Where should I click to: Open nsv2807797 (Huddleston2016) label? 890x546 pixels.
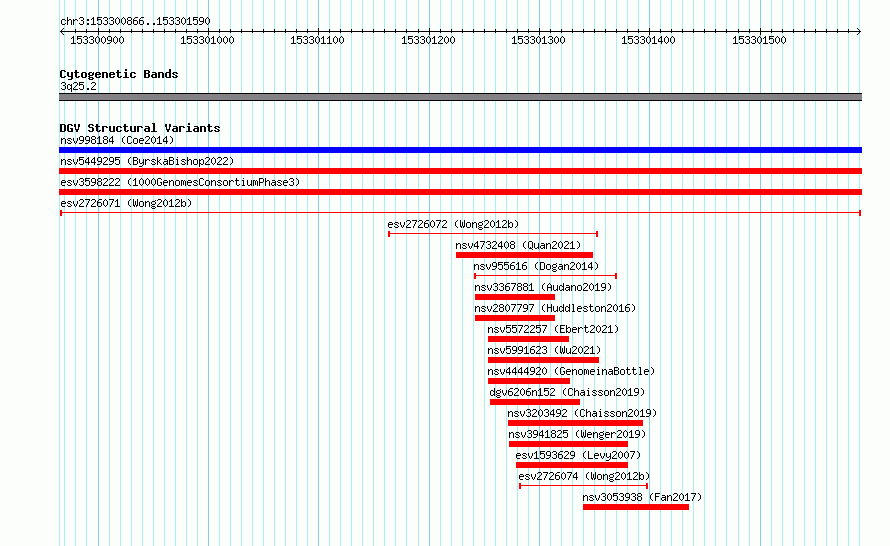coord(555,308)
